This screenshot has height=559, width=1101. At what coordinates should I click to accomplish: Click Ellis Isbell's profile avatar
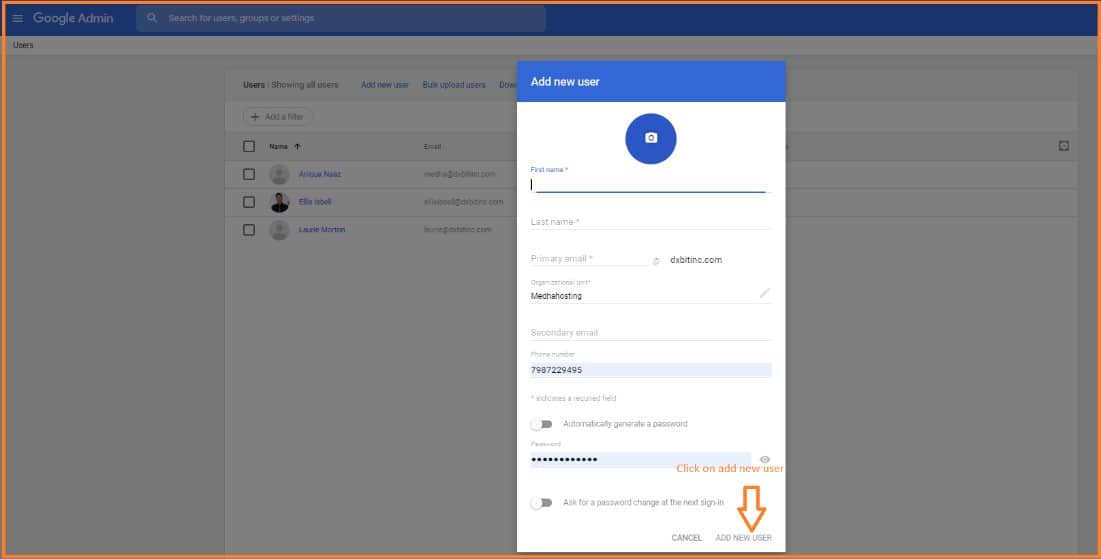click(x=280, y=202)
